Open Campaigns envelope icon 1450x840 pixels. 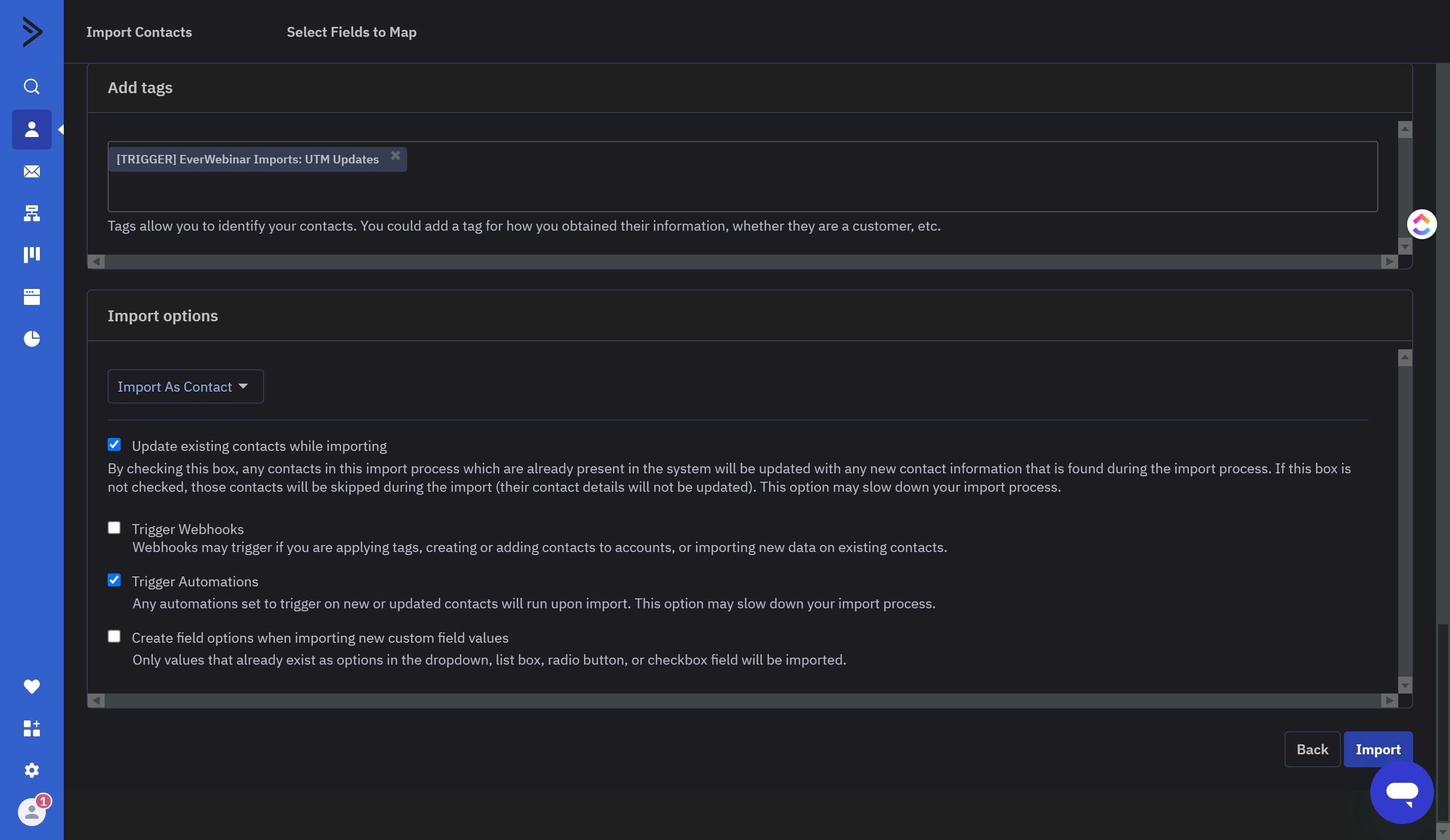click(32, 171)
